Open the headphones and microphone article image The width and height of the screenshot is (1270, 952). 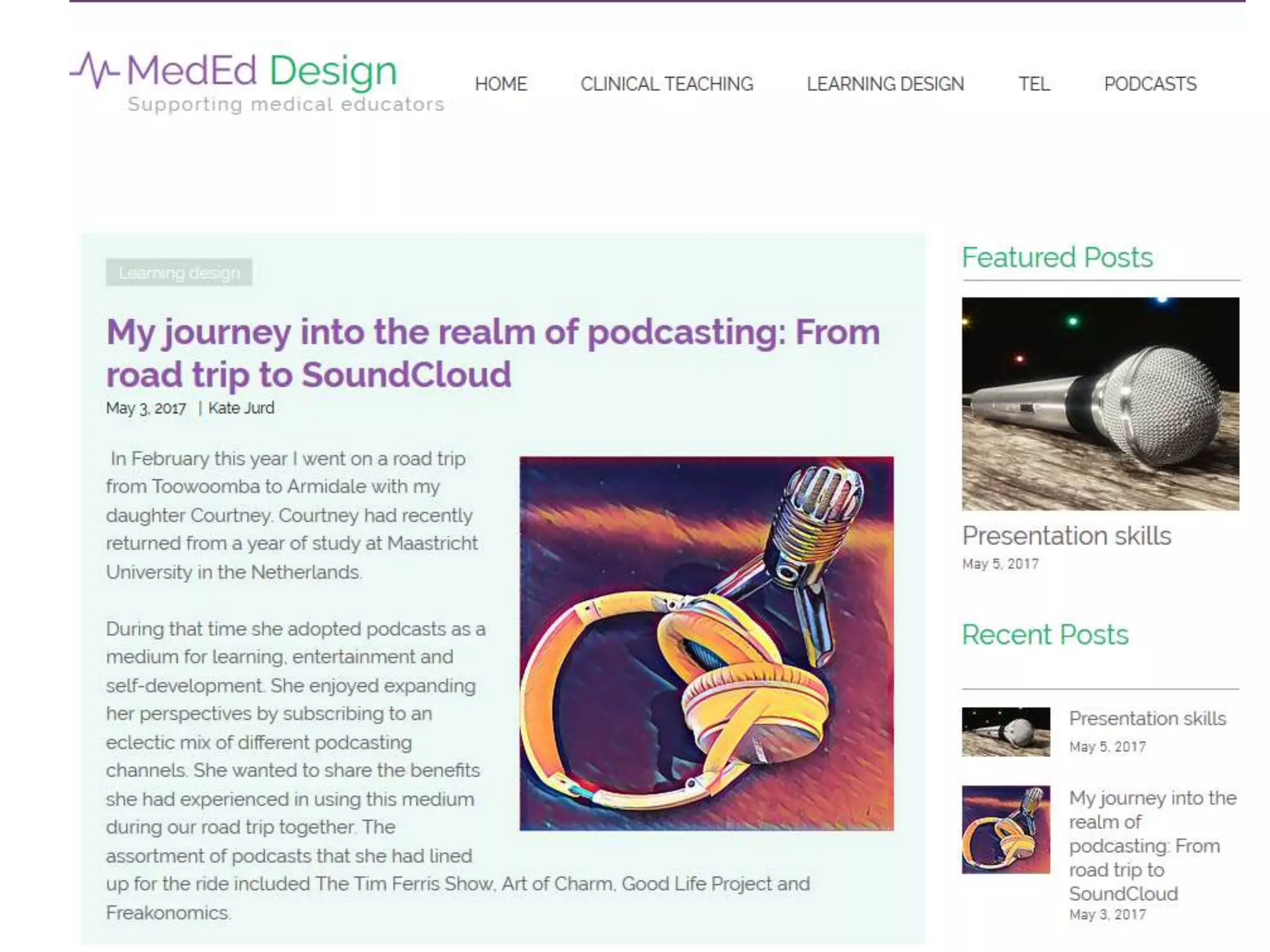point(706,643)
